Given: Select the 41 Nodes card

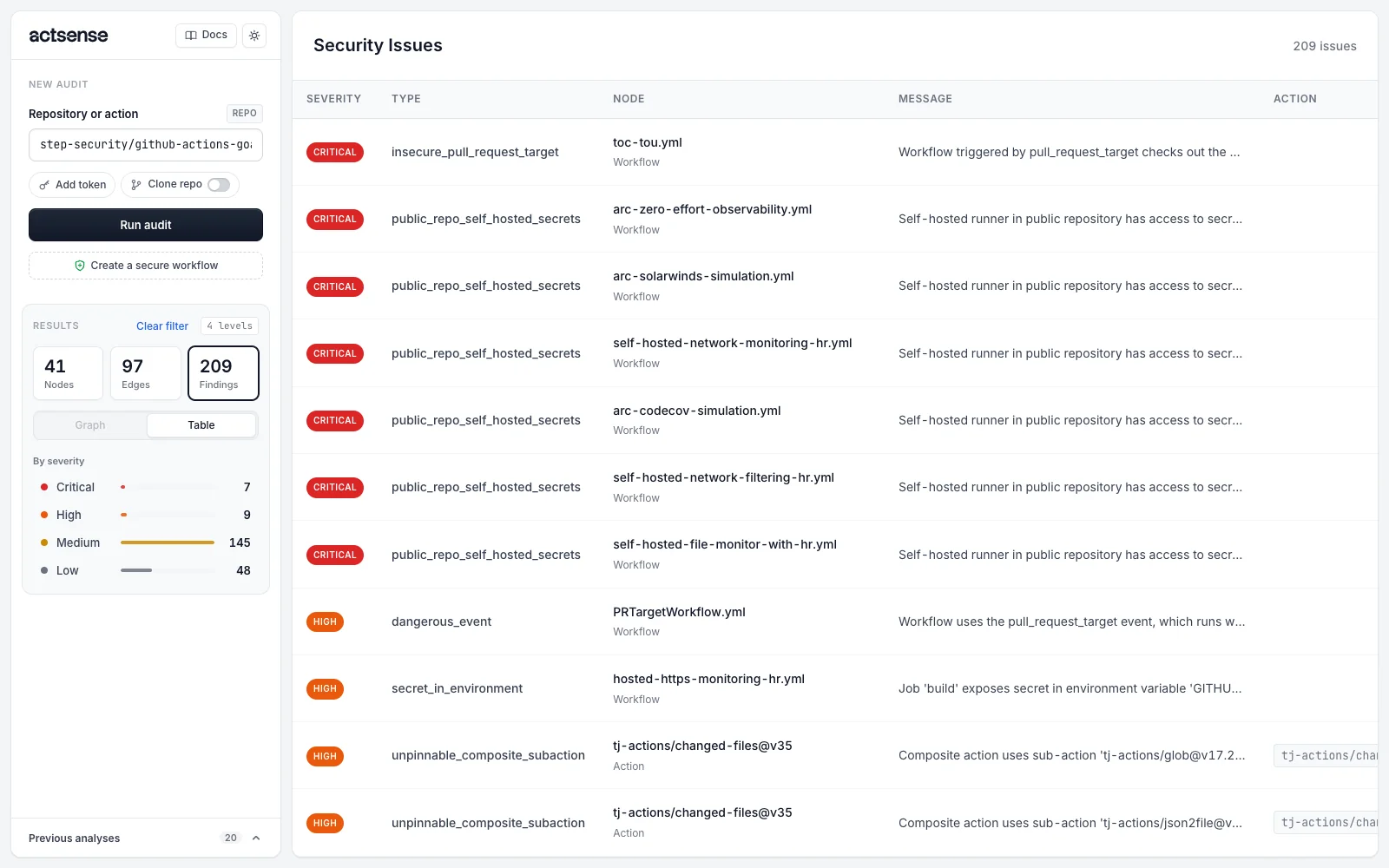Looking at the screenshot, I should pos(68,373).
